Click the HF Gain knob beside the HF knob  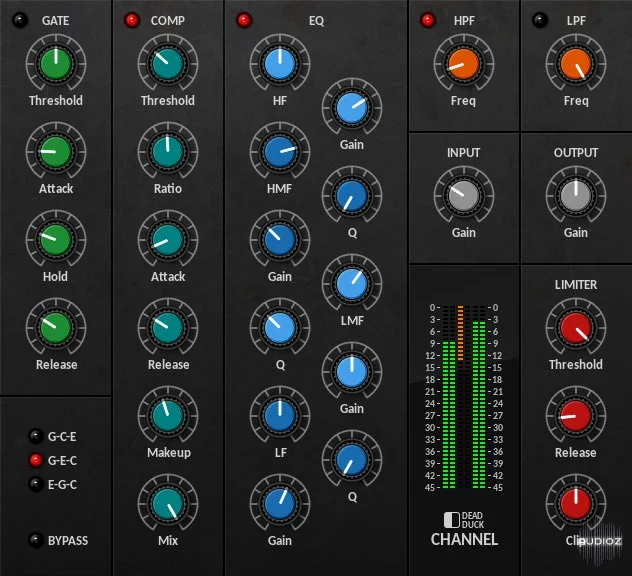[352, 108]
